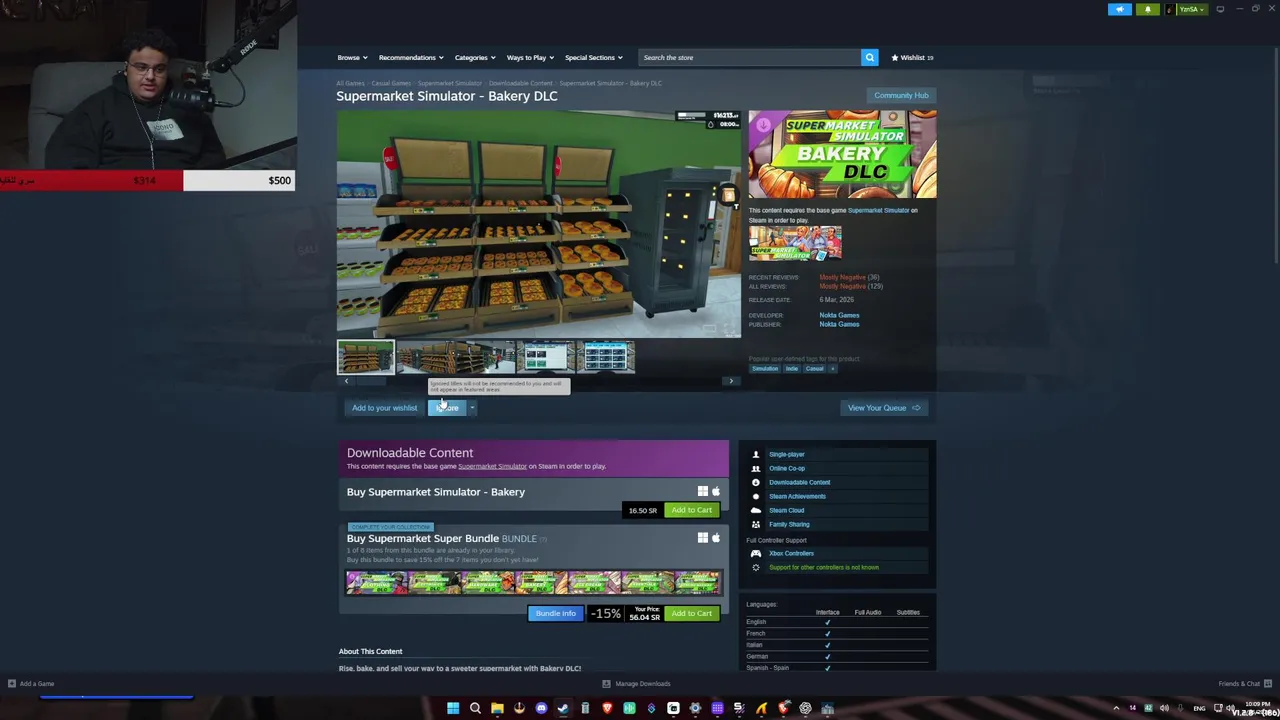Screen dimensions: 1280x720
Task: Click the Single-player feature link
Action: [786, 454]
